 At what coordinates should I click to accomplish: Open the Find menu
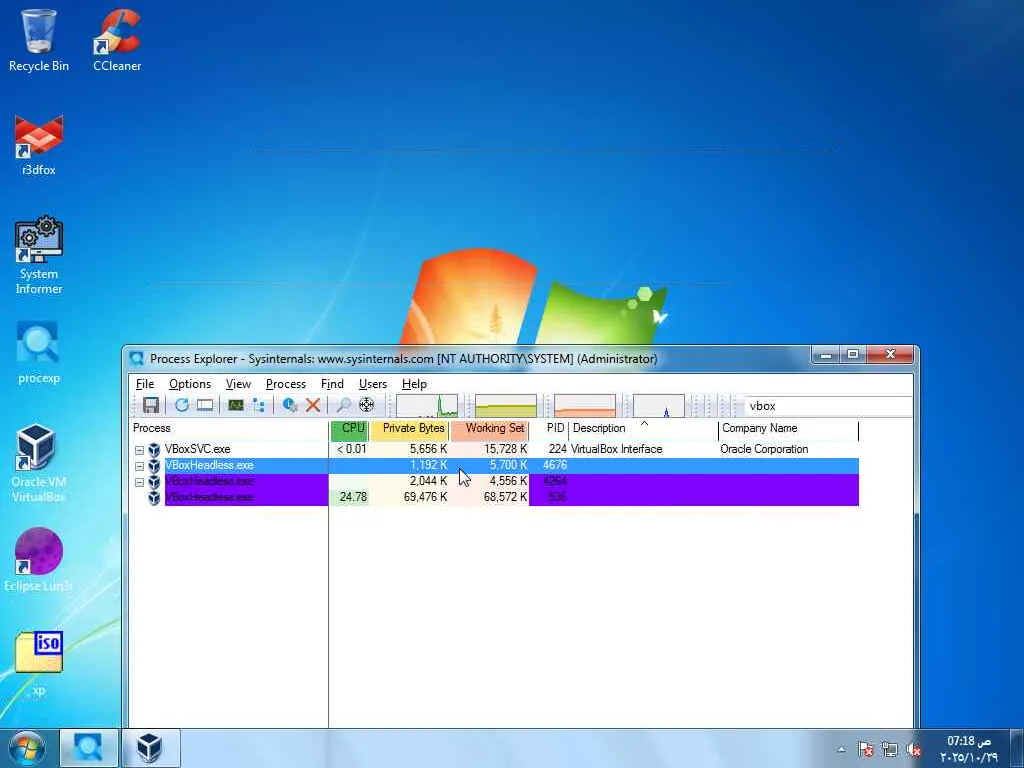332,384
